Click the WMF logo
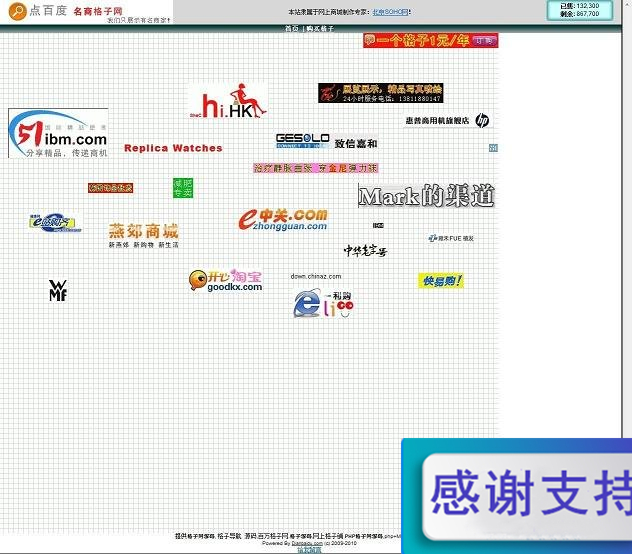632x554 pixels. click(58, 290)
